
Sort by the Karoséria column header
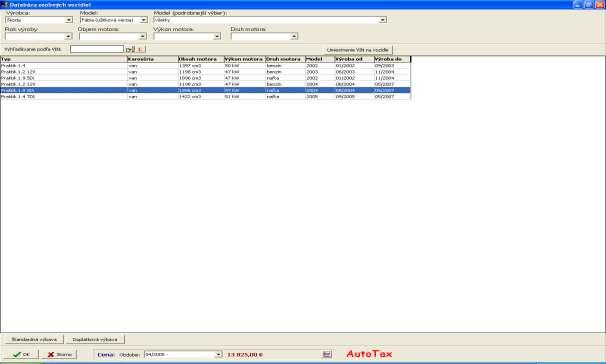coord(152,59)
